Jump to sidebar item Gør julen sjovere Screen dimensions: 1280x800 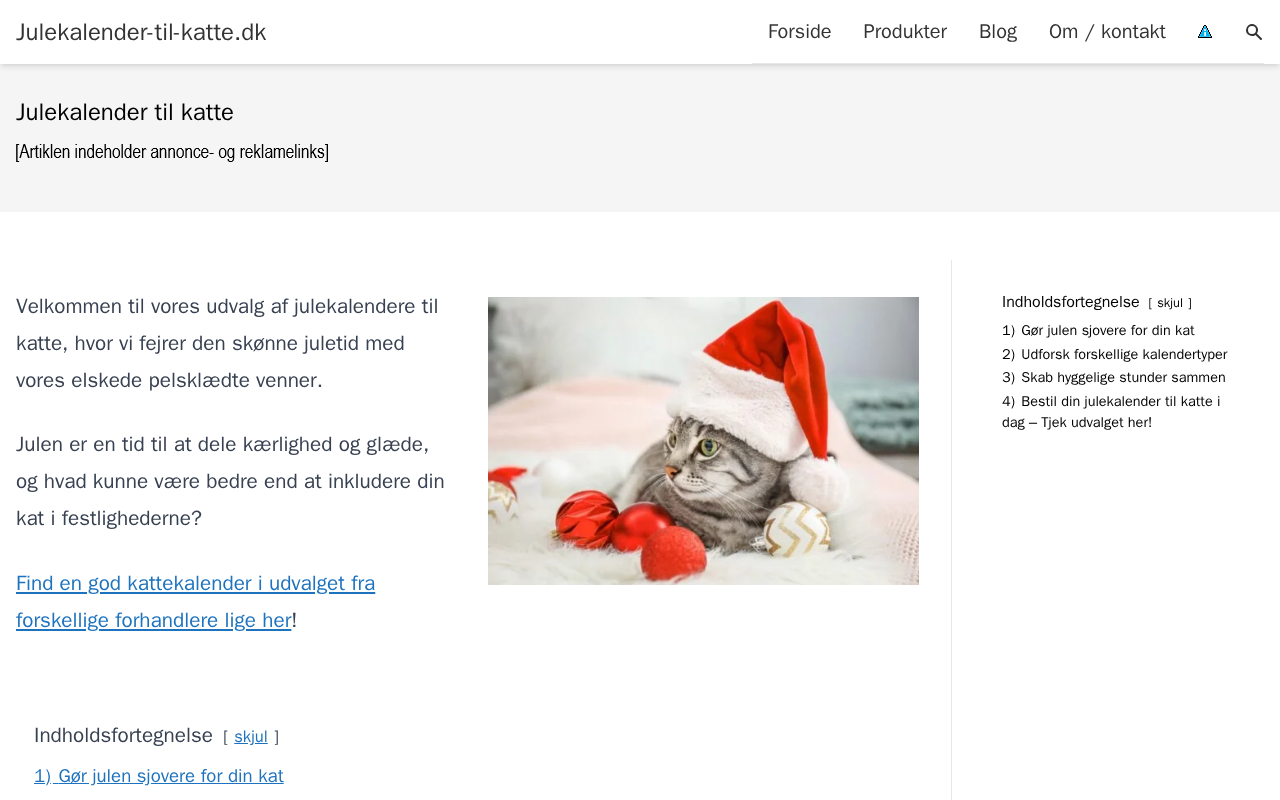click(1098, 331)
